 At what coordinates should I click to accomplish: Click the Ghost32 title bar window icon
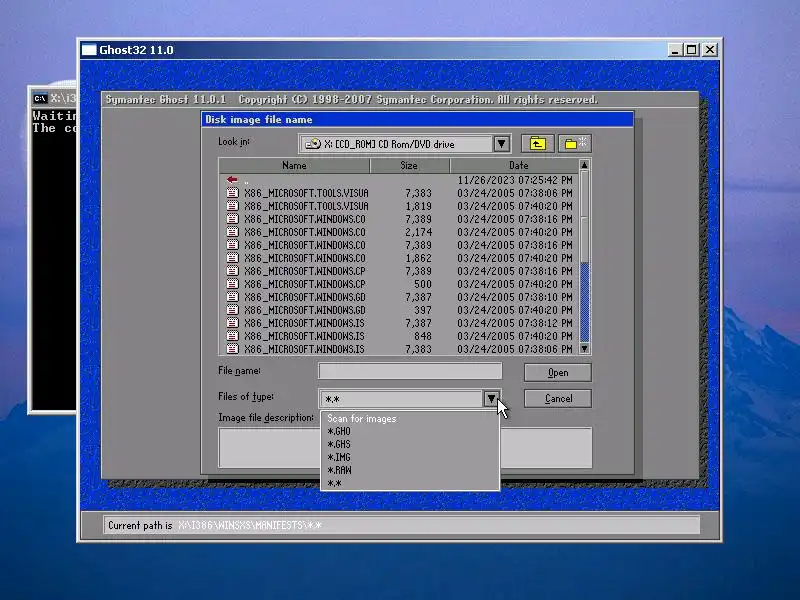pyautogui.click(x=89, y=49)
